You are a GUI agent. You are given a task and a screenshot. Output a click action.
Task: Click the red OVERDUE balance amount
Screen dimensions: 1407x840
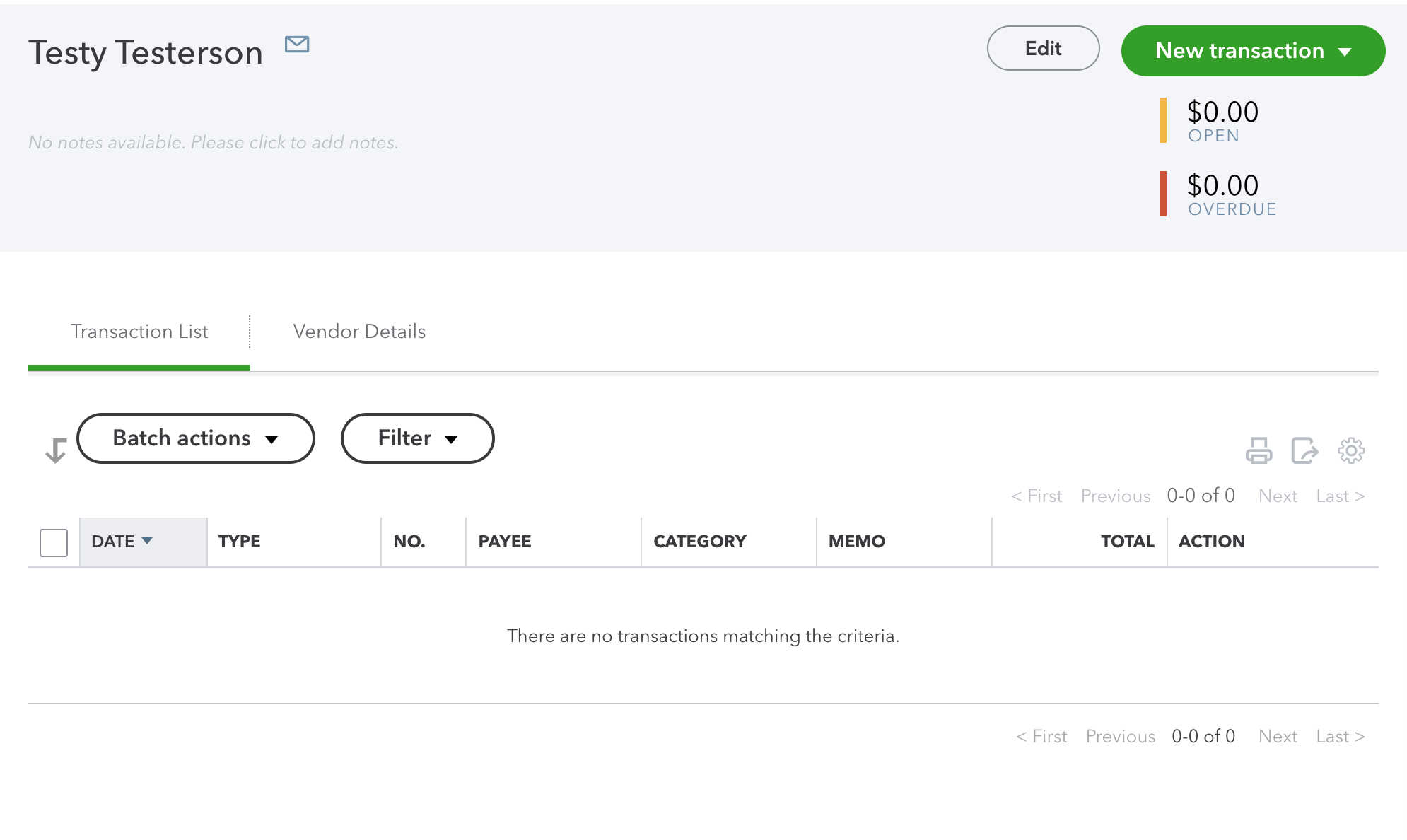point(1222,186)
